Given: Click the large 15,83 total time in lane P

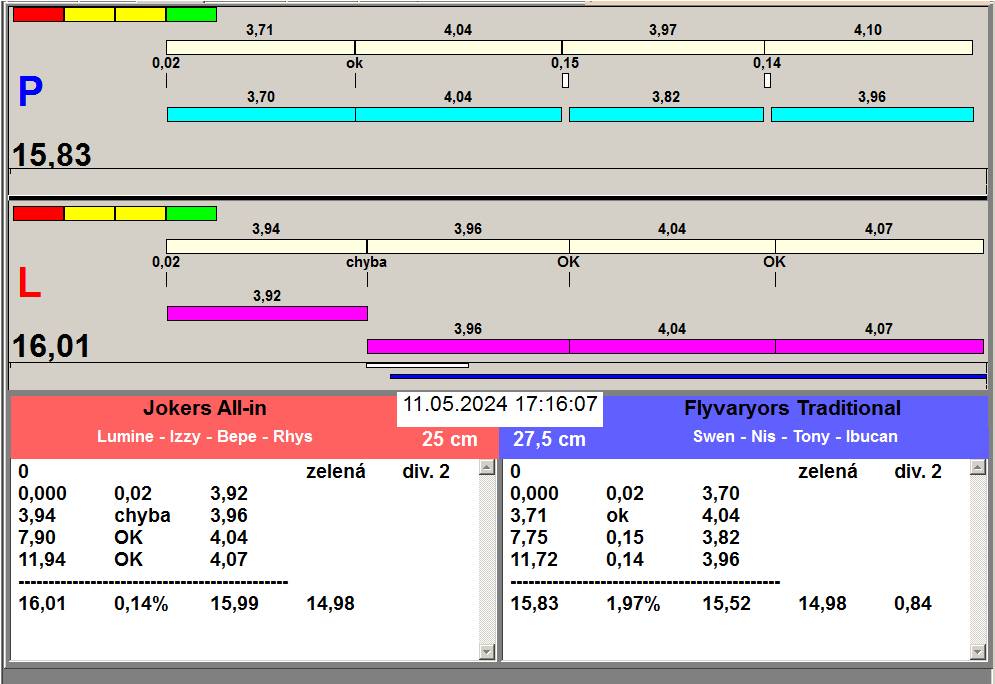Looking at the screenshot, I should (51, 155).
